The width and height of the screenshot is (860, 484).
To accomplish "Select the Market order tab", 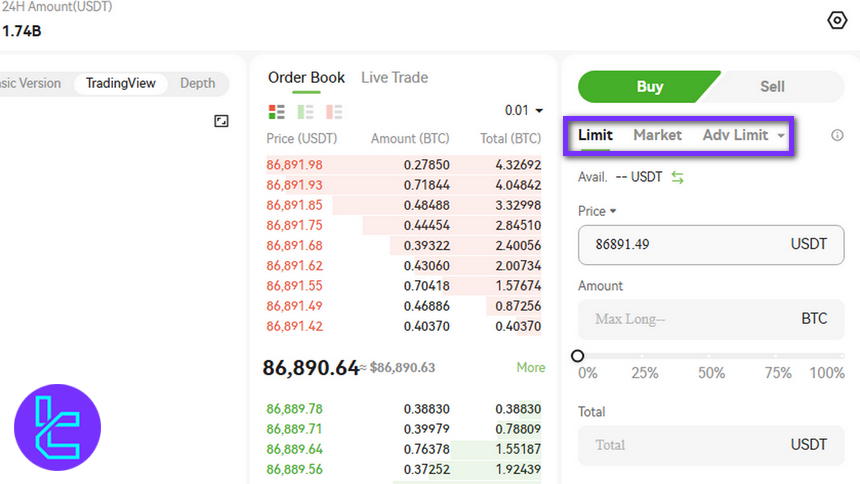I will pos(657,135).
